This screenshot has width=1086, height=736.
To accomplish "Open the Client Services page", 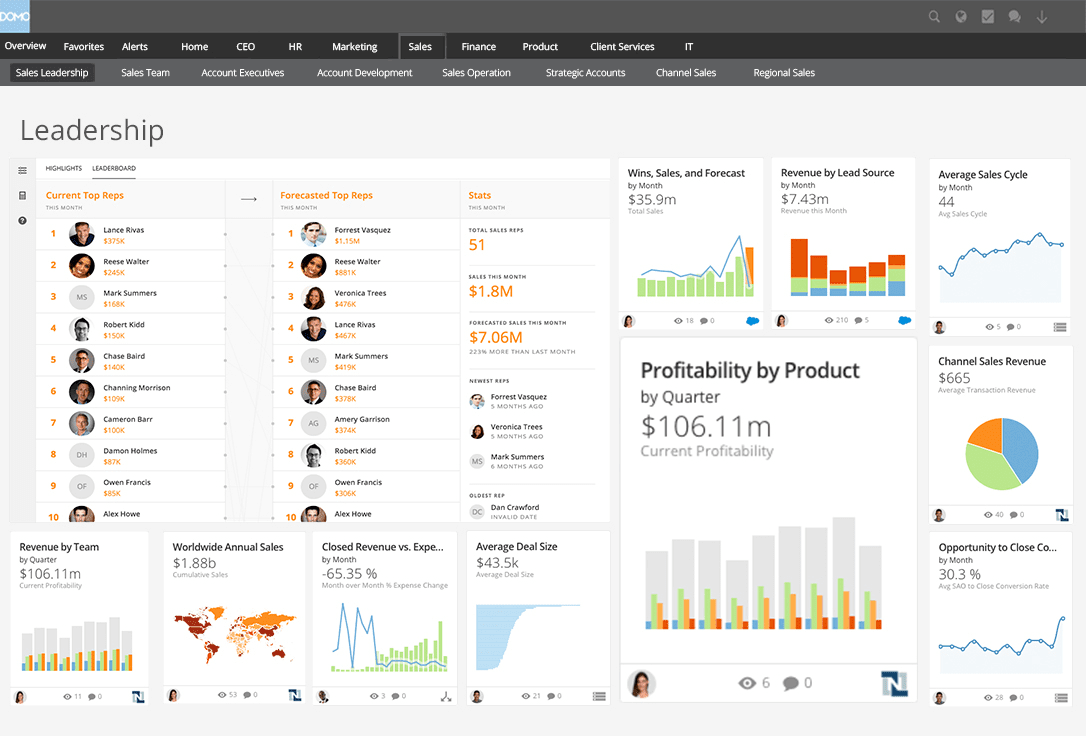I will tap(622, 46).
